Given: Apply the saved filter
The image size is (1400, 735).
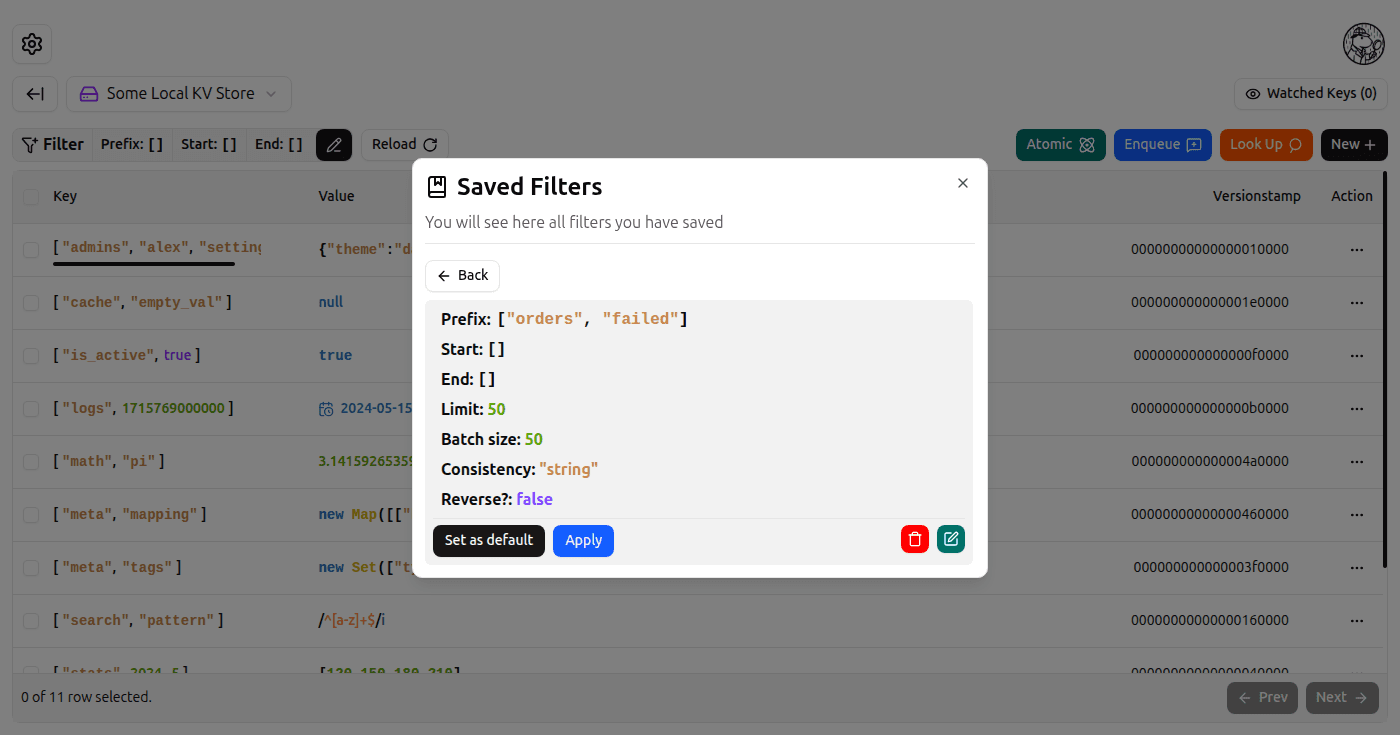Looking at the screenshot, I should [x=583, y=541].
